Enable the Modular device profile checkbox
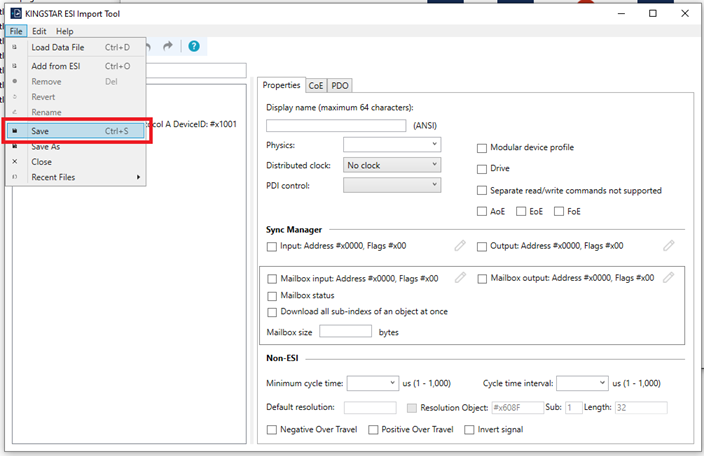 coord(482,147)
